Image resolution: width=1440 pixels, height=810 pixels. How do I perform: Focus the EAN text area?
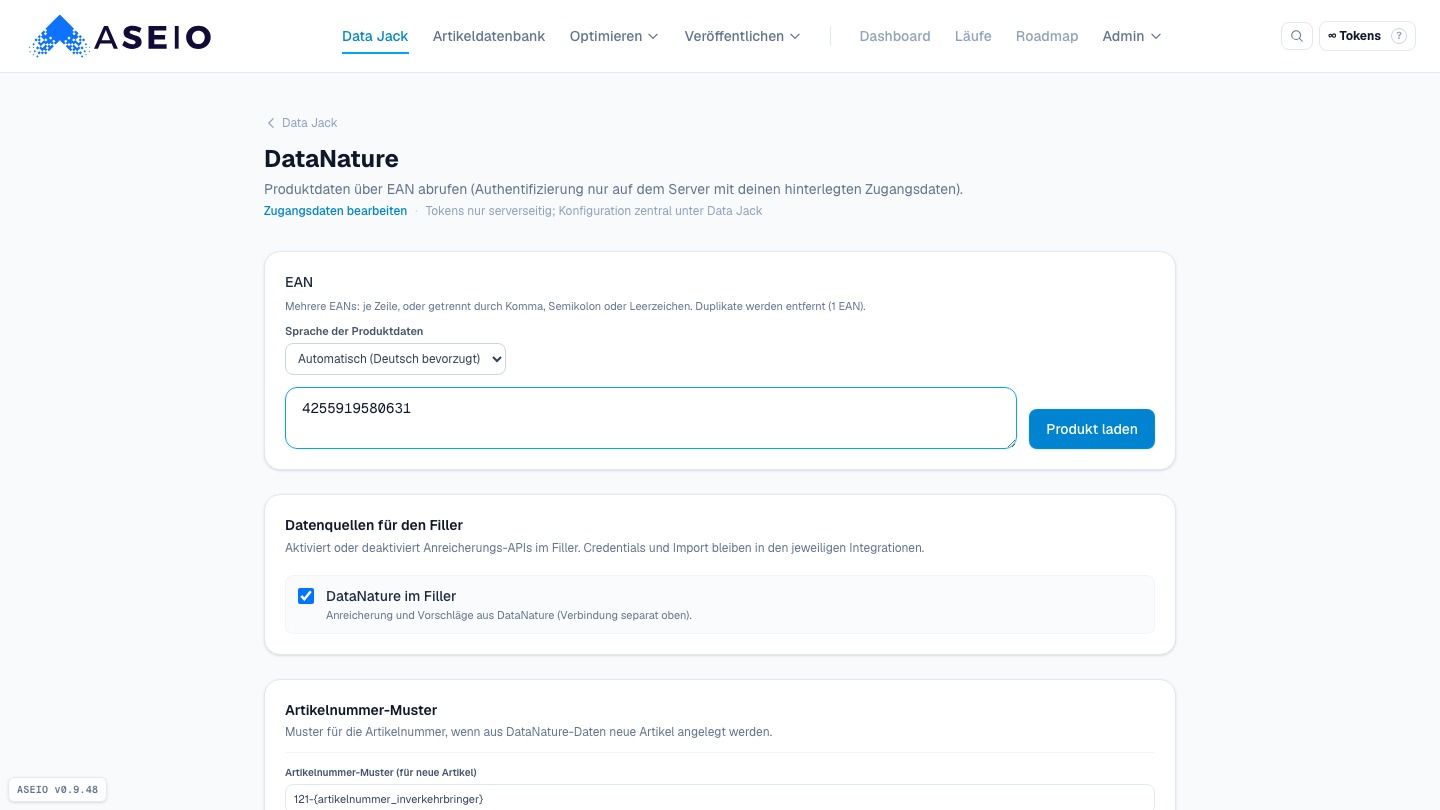point(651,418)
